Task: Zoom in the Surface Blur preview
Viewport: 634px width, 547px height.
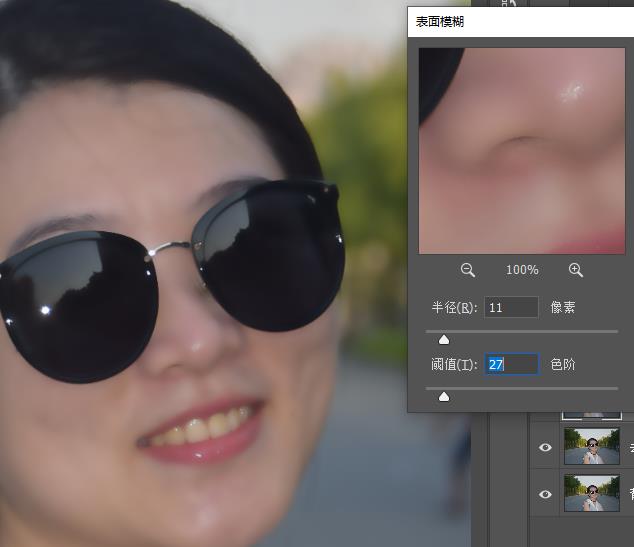Action: point(576,270)
